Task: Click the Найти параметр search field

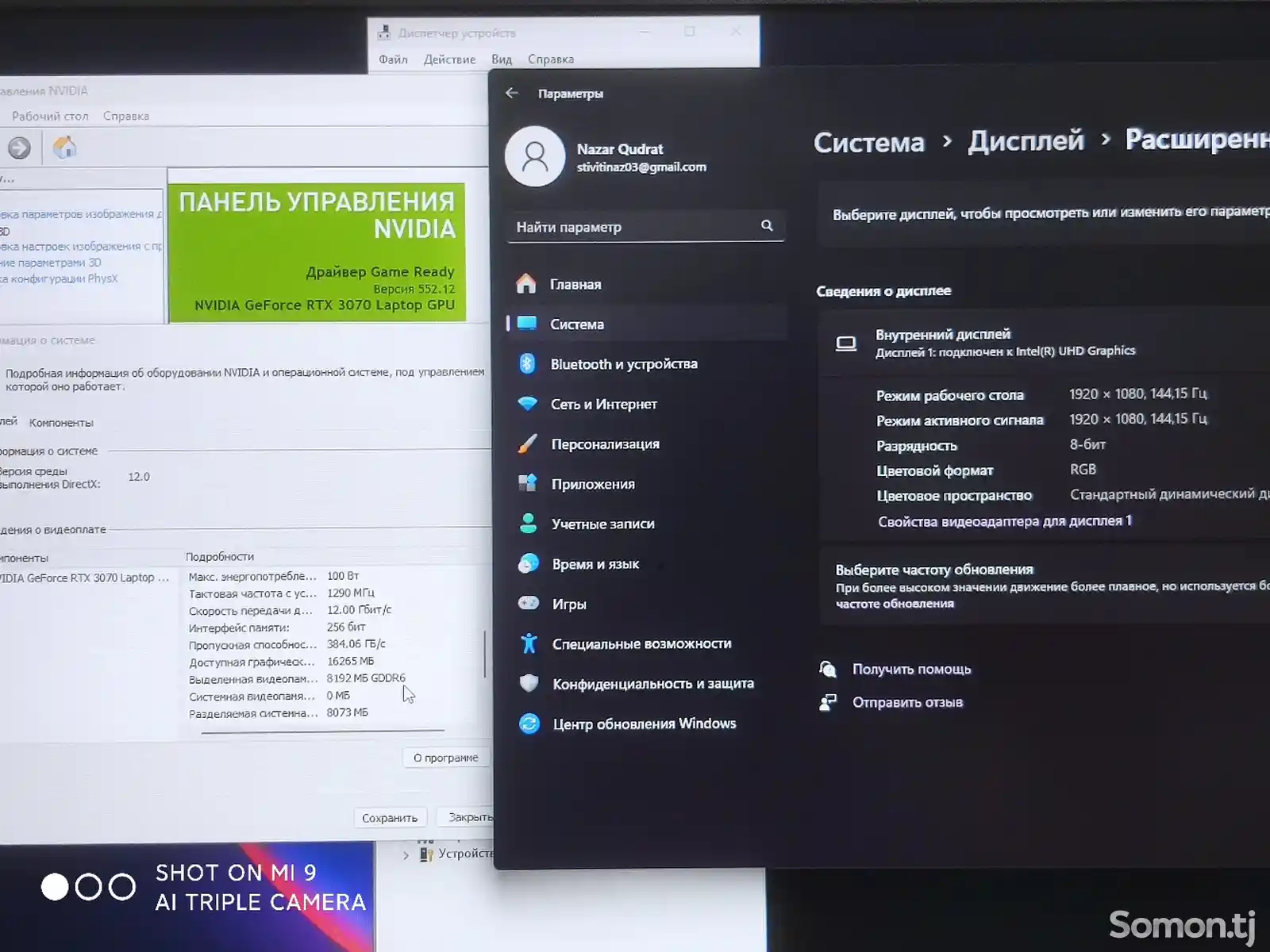Action: [645, 227]
